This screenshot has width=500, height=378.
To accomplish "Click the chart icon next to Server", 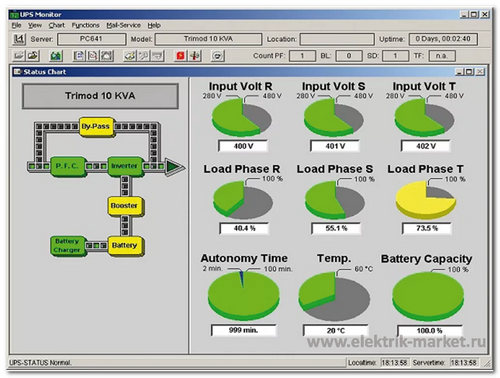I will [x=19, y=39].
